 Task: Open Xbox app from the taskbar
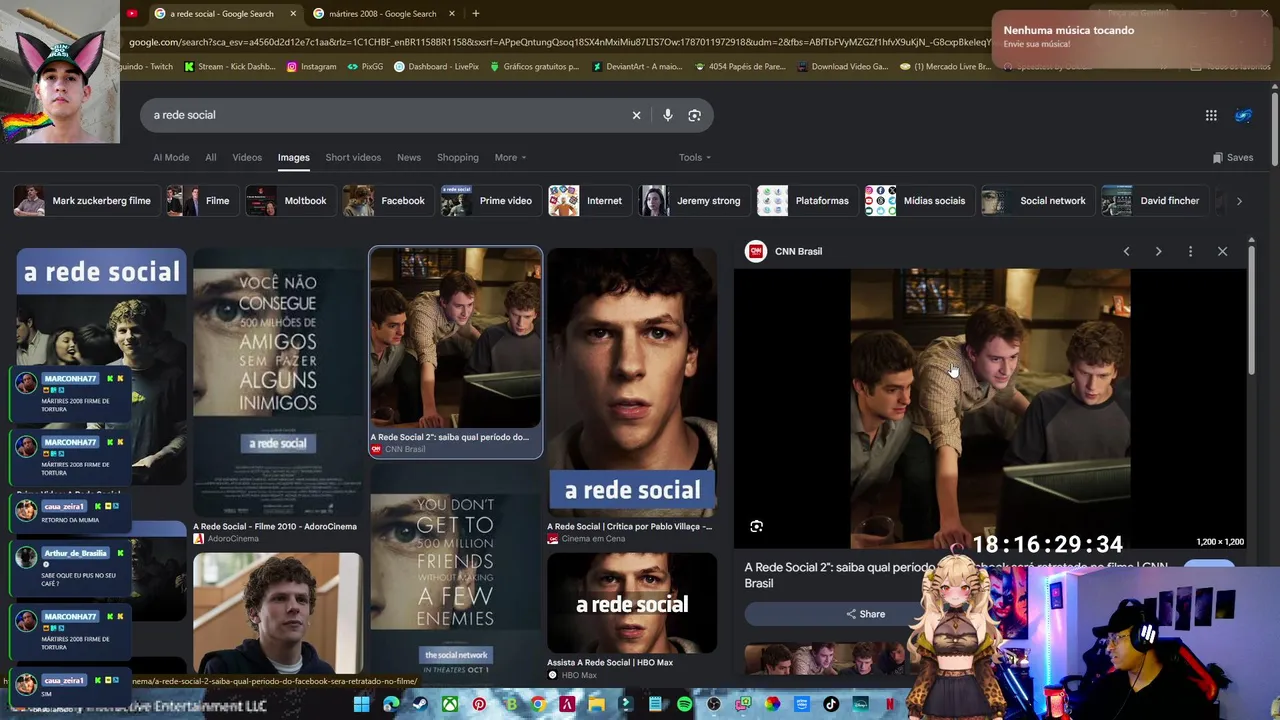pos(450,704)
